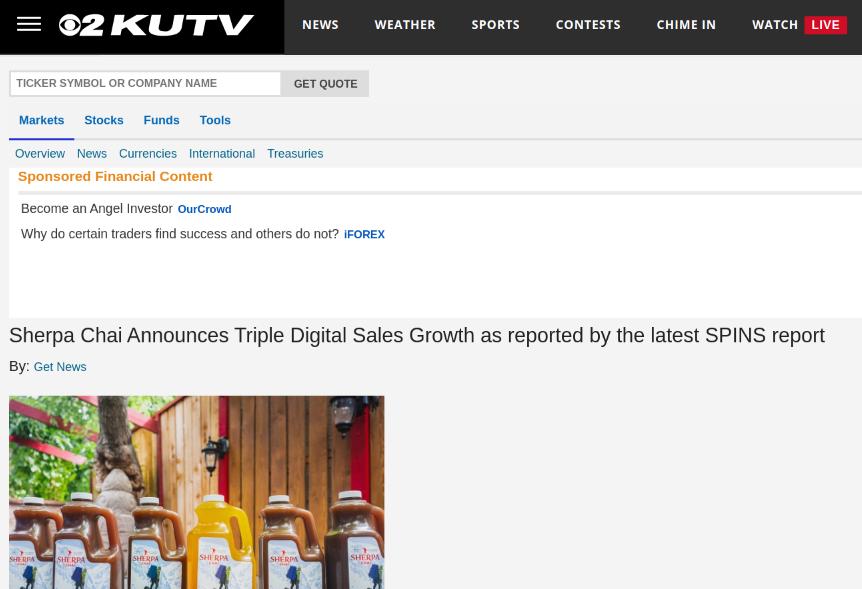
Task: Follow the OurCrowd sponsored link
Action: (204, 209)
